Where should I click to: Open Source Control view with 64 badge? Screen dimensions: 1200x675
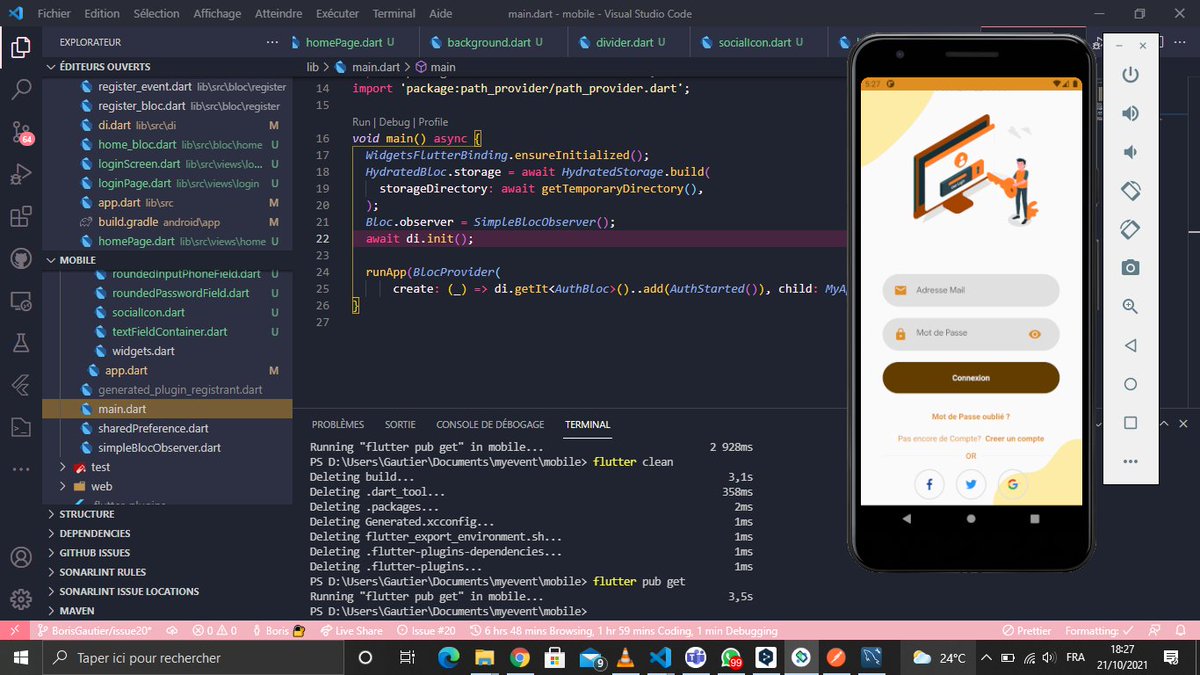[x=21, y=132]
